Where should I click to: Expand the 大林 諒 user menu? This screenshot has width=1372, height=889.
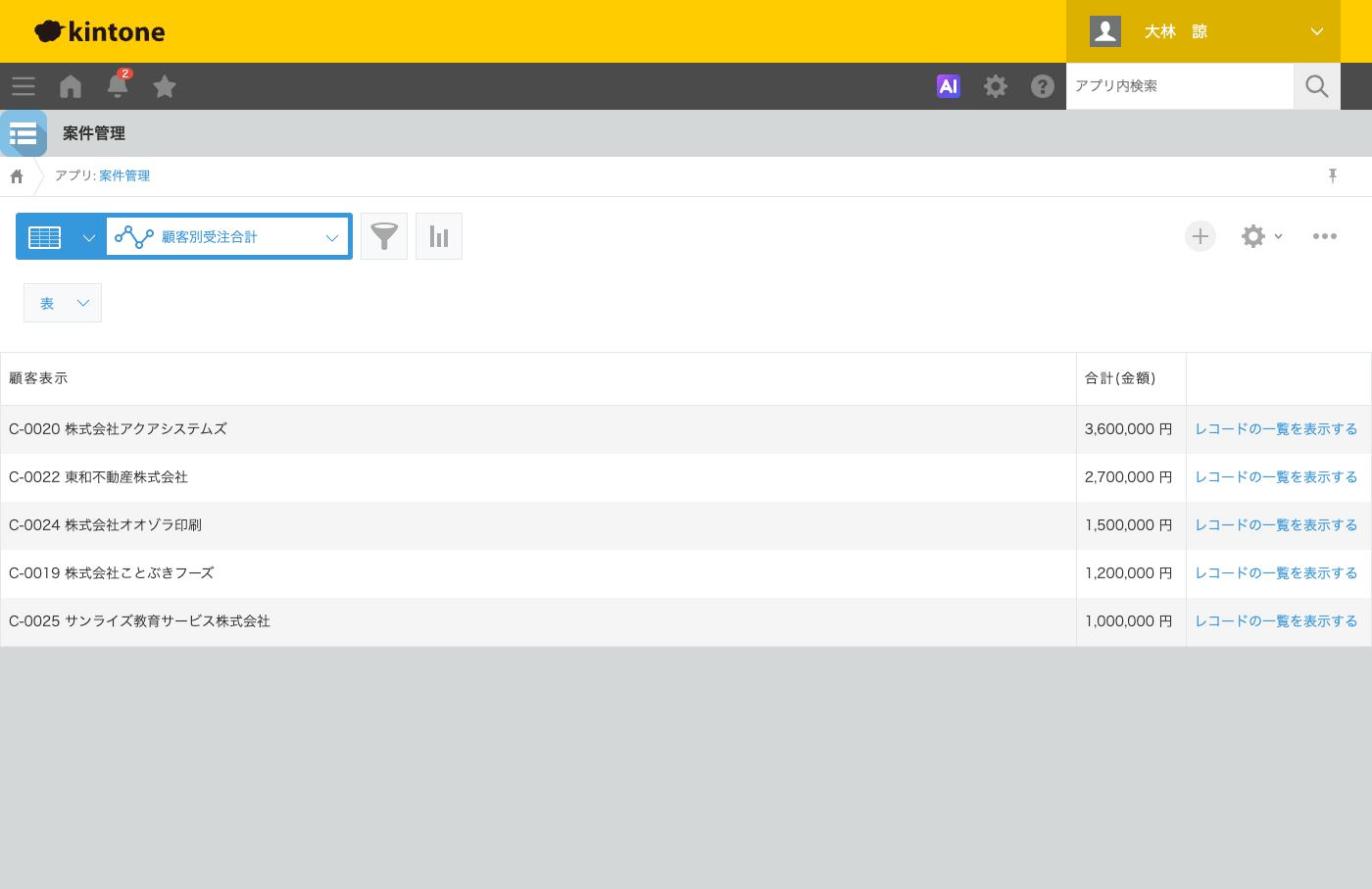point(1203,31)
